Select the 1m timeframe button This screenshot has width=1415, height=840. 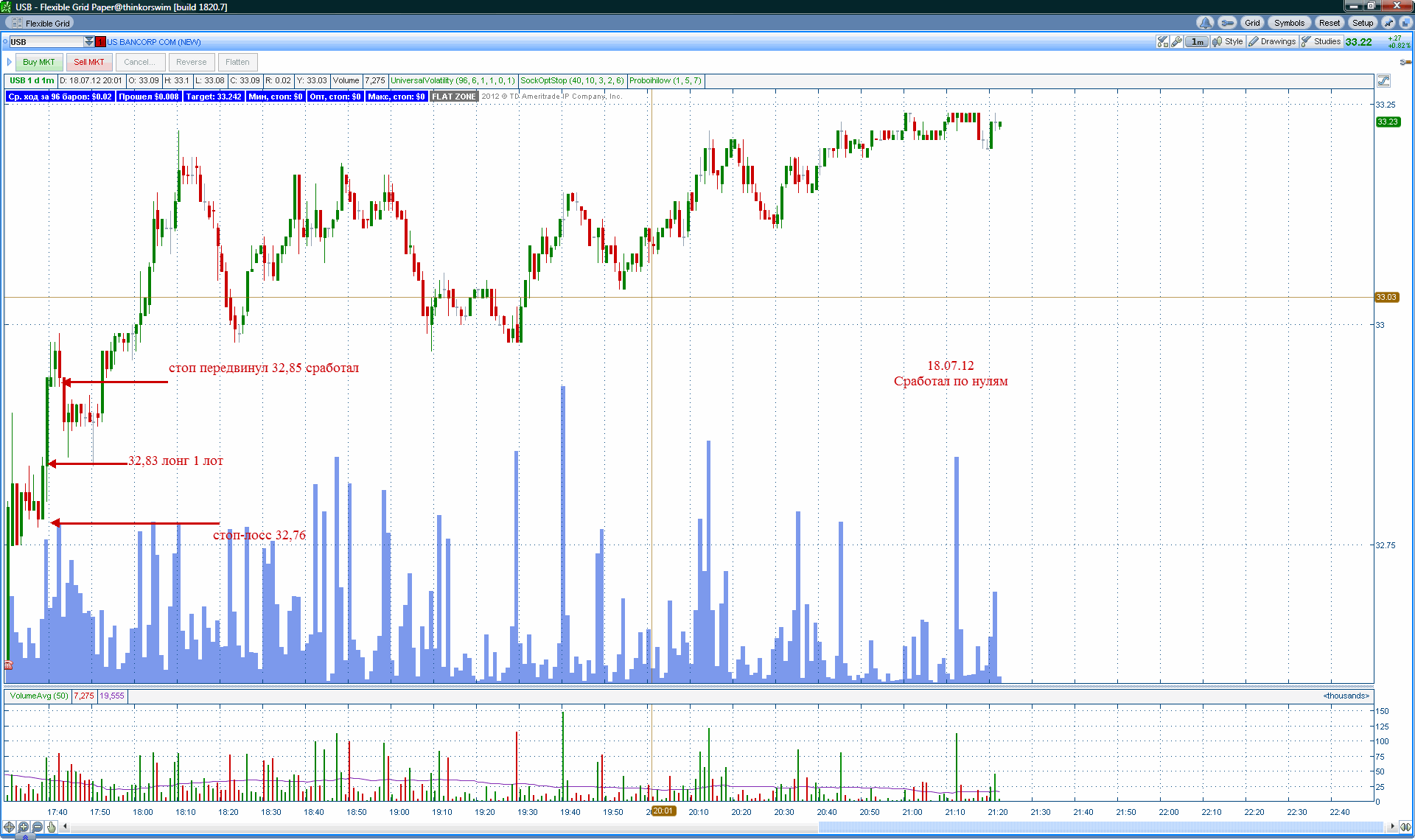click(x=1197, y=42)
